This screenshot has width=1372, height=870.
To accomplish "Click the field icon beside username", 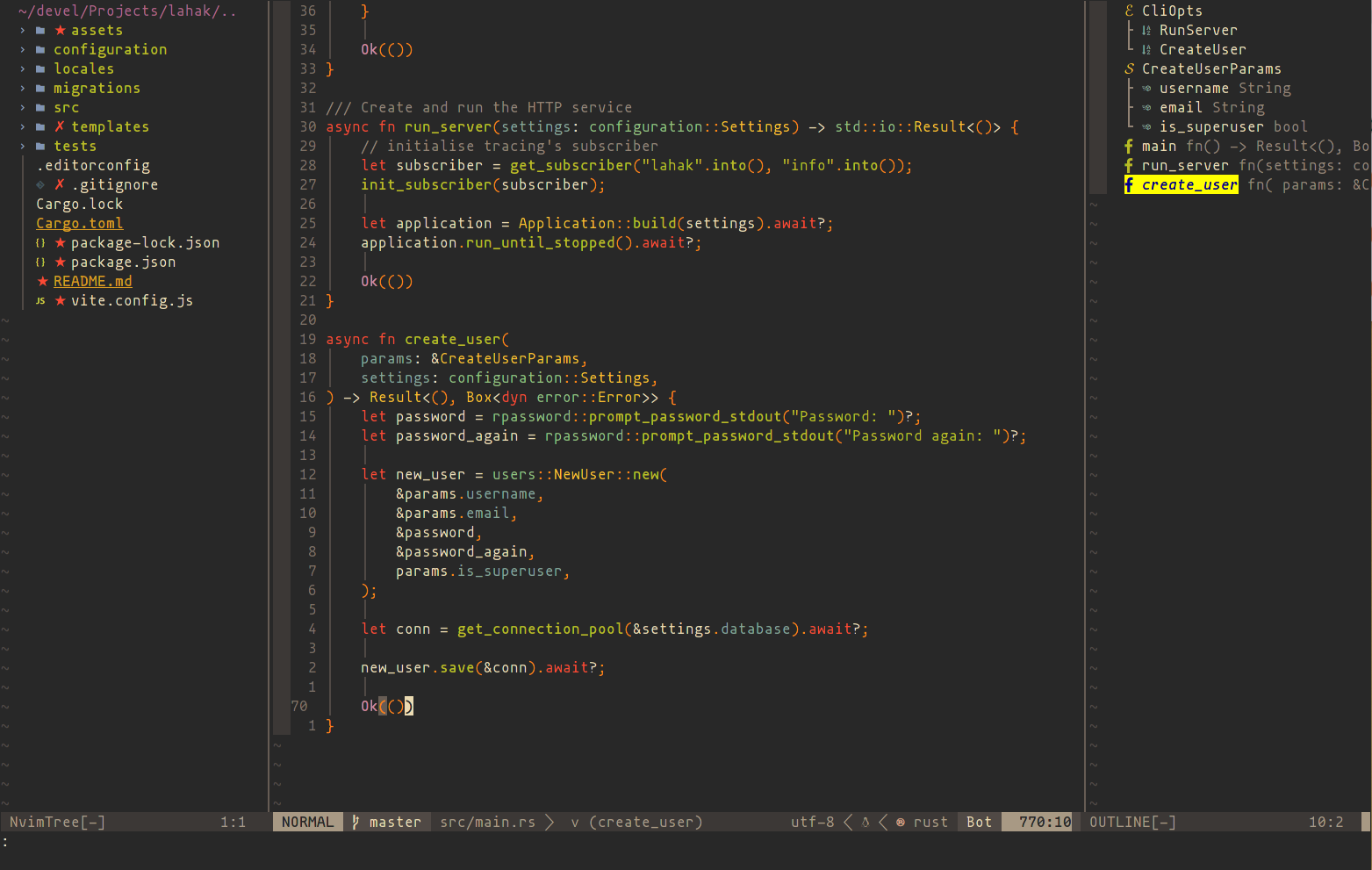I will pyautogui.click(x=1146, y=89).
